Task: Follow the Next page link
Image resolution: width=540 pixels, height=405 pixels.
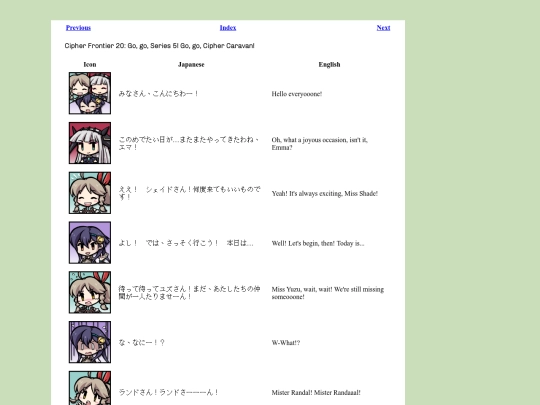Action: pyautogui.click(x=383, y=28)
